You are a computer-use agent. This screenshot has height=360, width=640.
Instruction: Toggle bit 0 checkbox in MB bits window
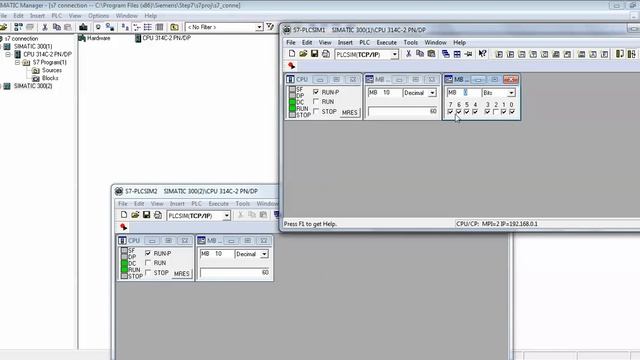coord(512,112)
